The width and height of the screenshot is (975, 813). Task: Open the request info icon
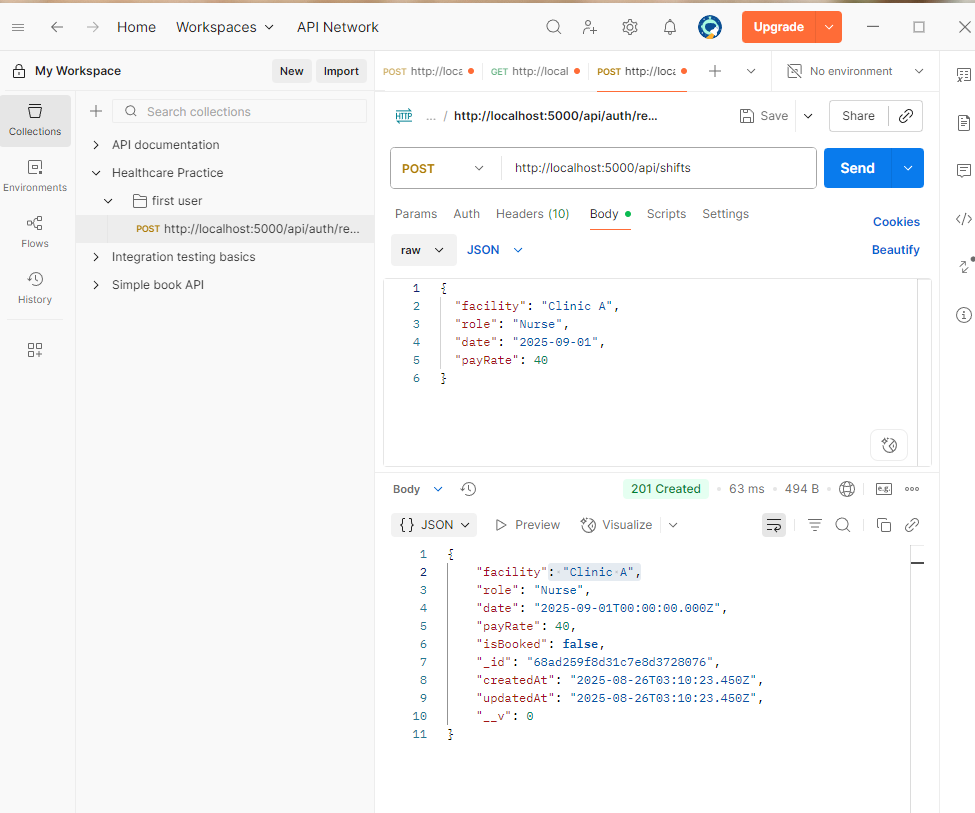[x=963, y=315]
